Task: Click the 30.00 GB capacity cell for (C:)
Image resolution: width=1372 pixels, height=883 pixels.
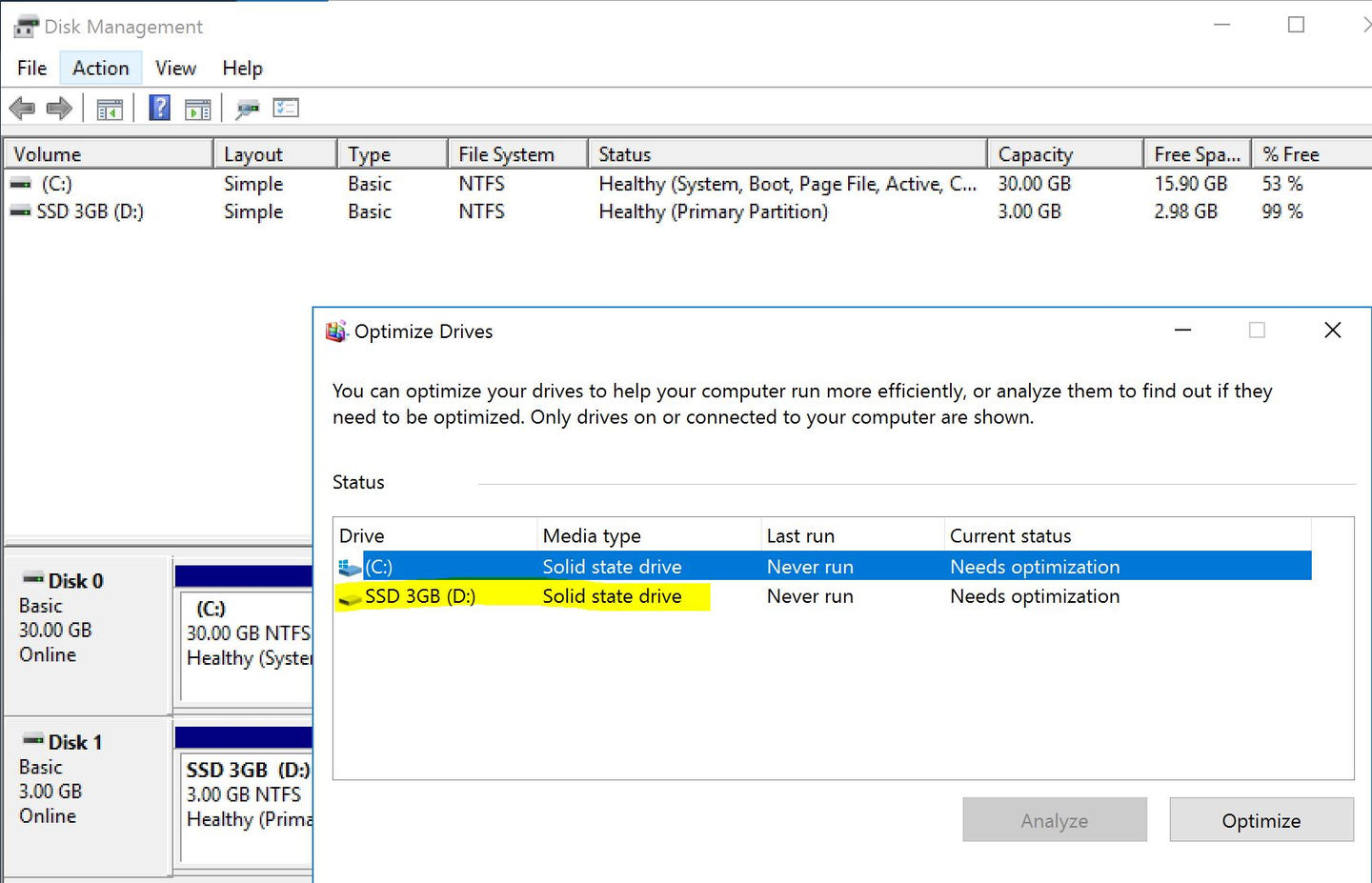Action: point(1035,184)
